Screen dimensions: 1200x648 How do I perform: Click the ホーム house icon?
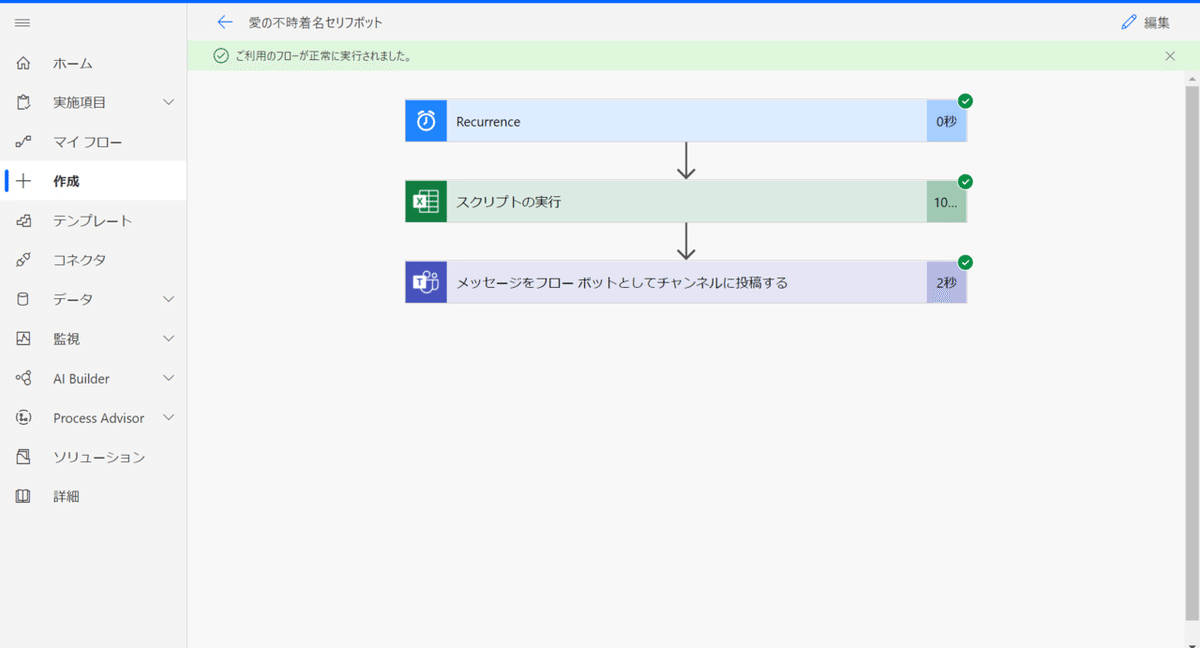point(24,63)
